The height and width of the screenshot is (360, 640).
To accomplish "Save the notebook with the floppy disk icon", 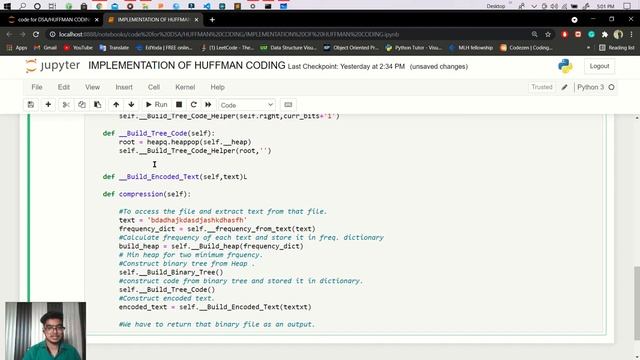I will tap(31, 105).
